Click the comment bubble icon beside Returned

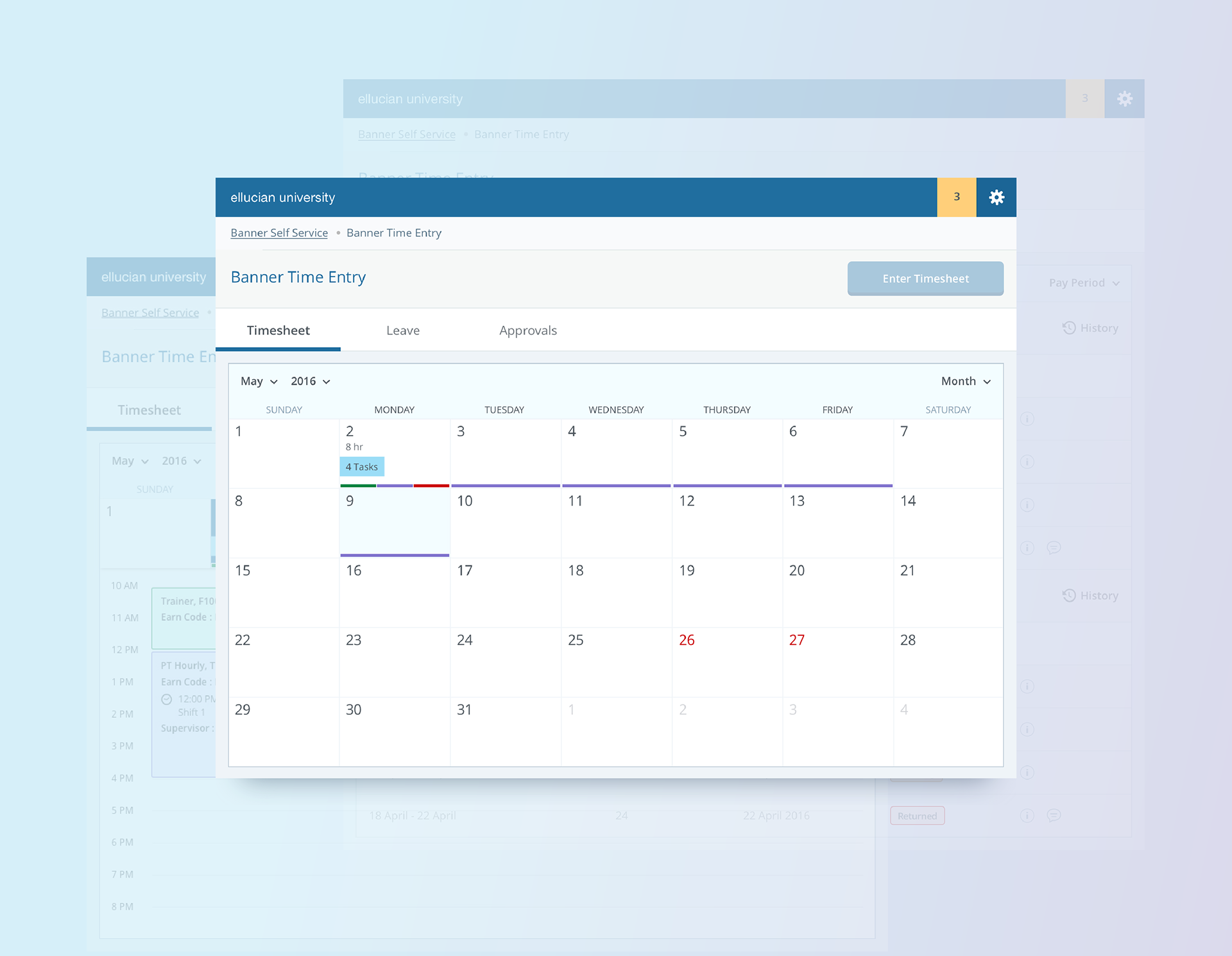coord(1054,815)
